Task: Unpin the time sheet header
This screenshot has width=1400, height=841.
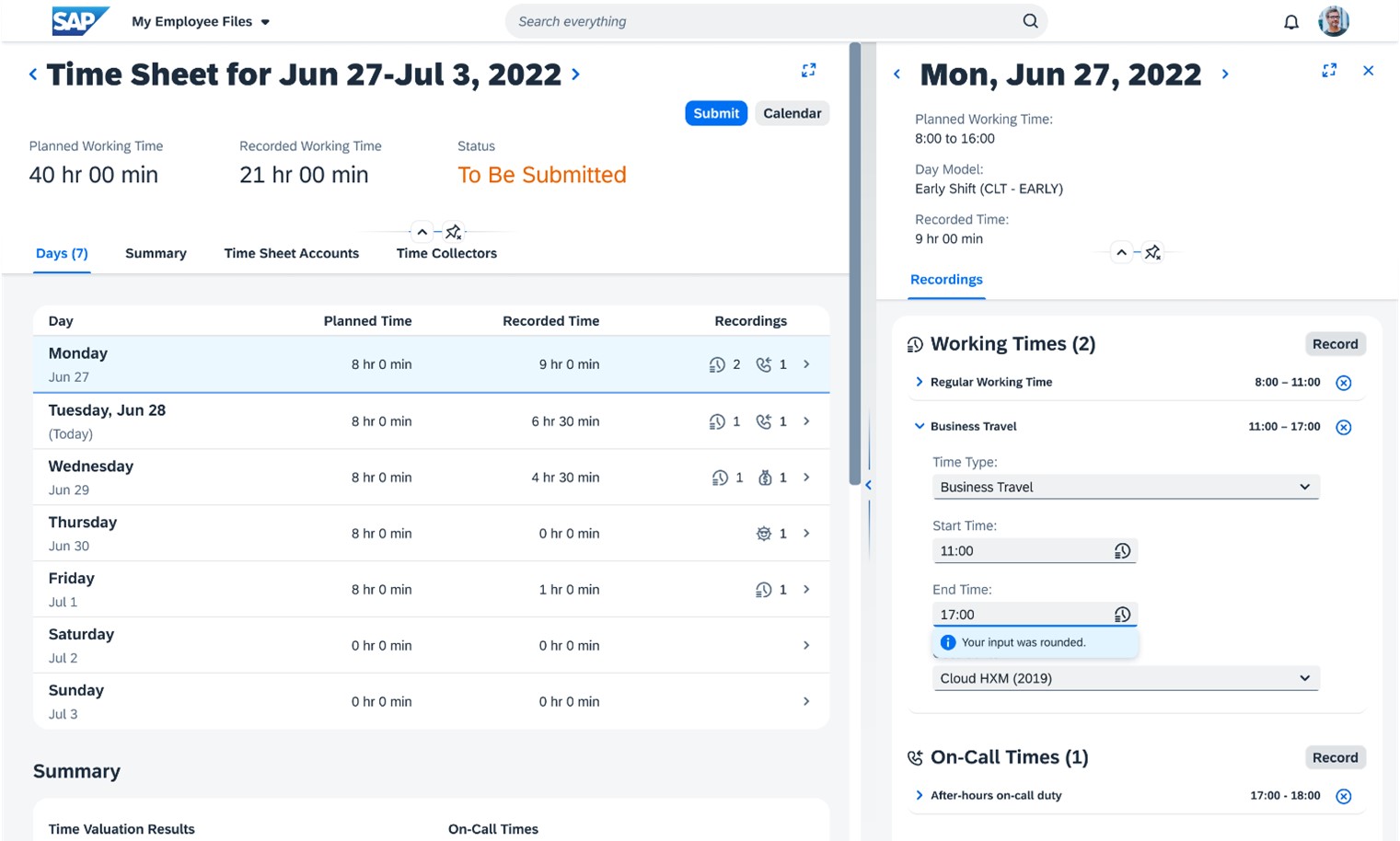Action: [x=454, y=232]
